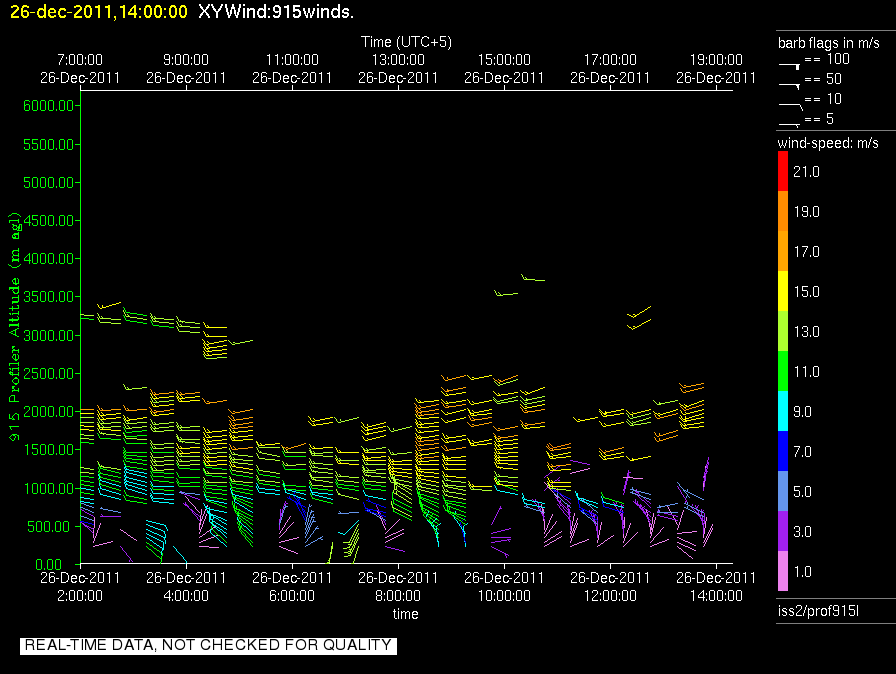The width and height of the screenshot is (896, 674).
Task: Click the 'time' bottom axis title
Action: tap(406, 614)
